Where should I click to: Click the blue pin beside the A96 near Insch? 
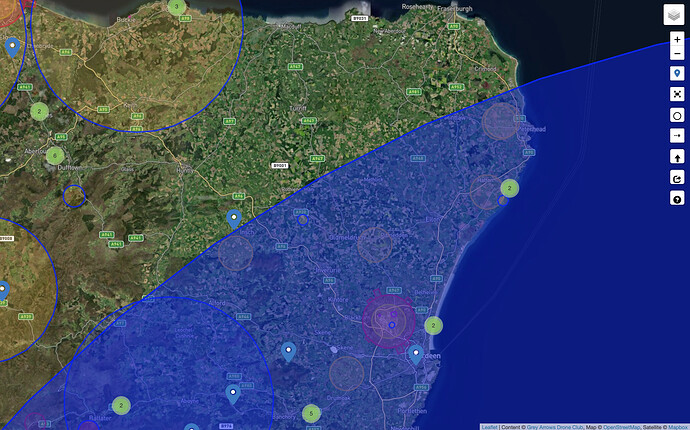tap(234, 219)
